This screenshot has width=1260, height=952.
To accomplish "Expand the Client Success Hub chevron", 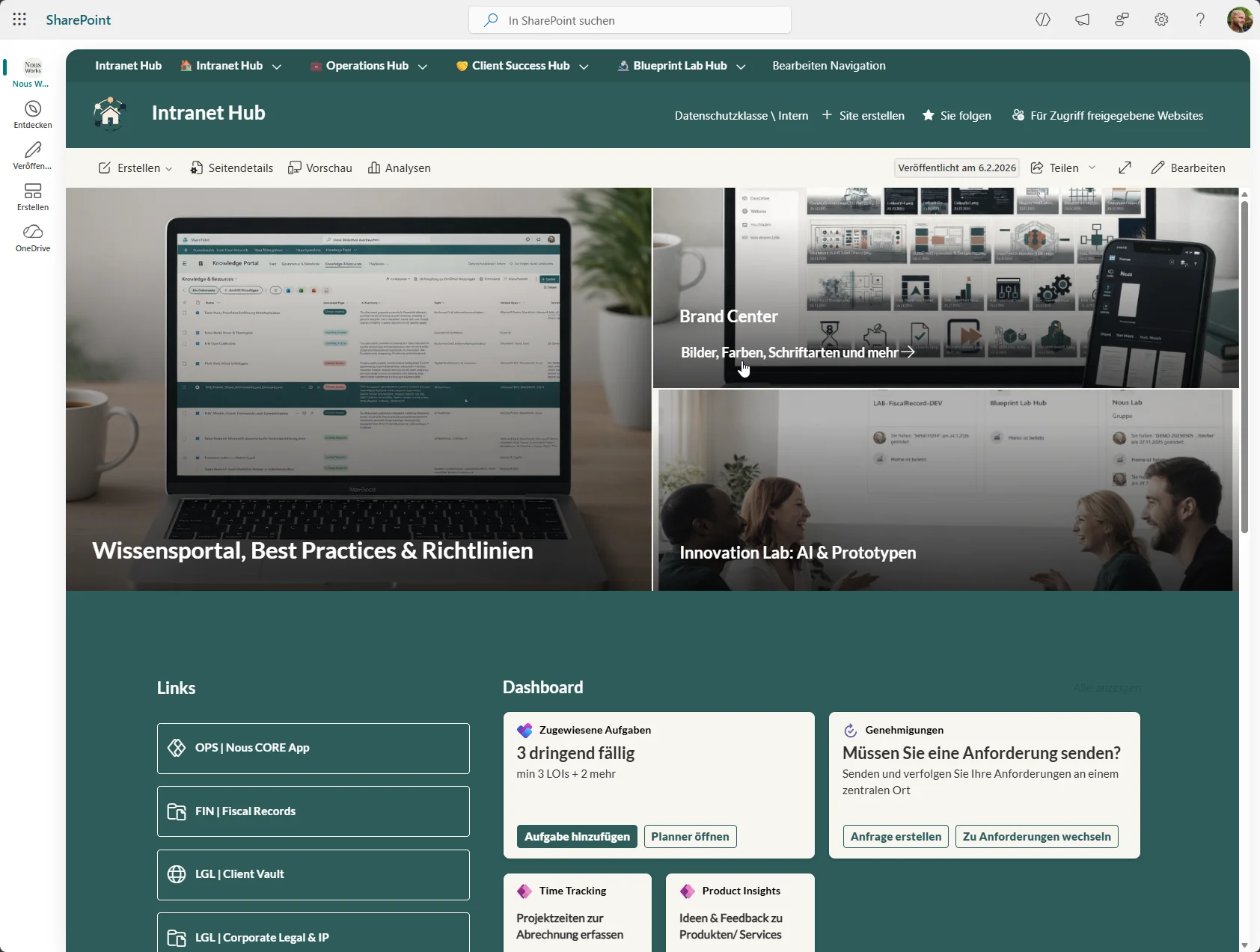I will [584, 67].
